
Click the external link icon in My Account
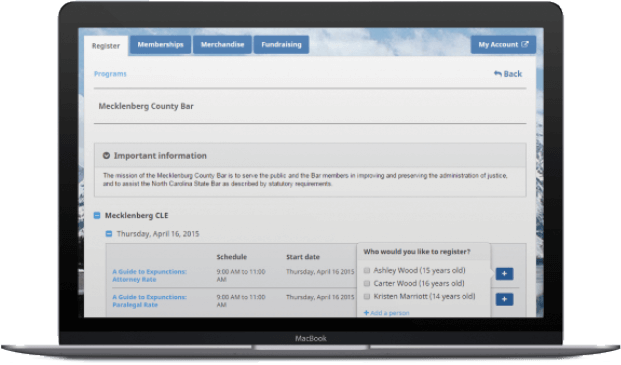click(525, 44)
